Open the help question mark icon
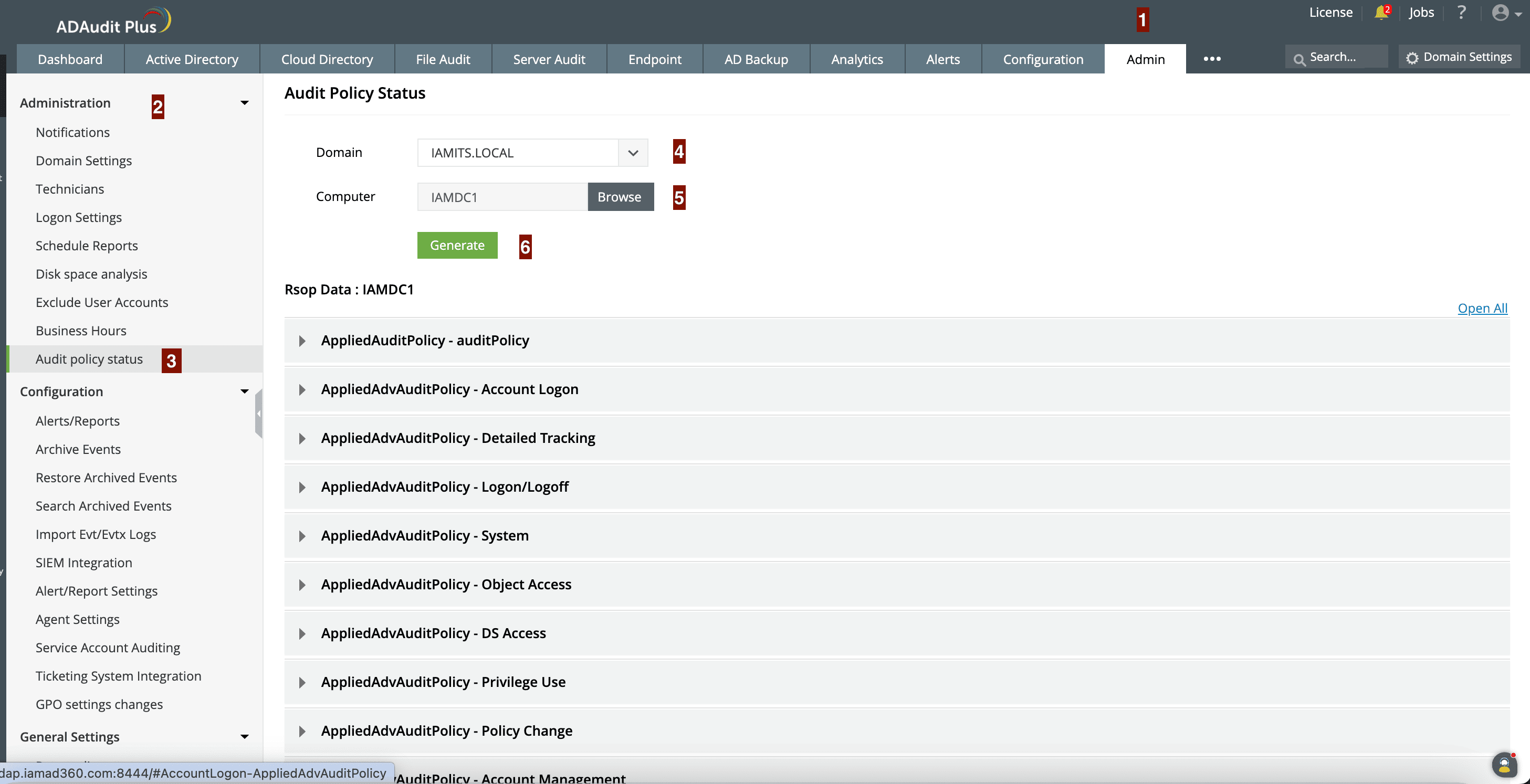Image resolution: width=1530 pixels, height=784 pixels. (1461, 13)
